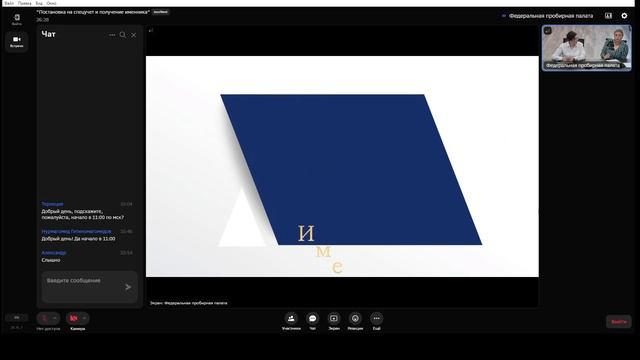Expand microphone options dropdown arrow
640x360 pixels.
pos(55,318)
